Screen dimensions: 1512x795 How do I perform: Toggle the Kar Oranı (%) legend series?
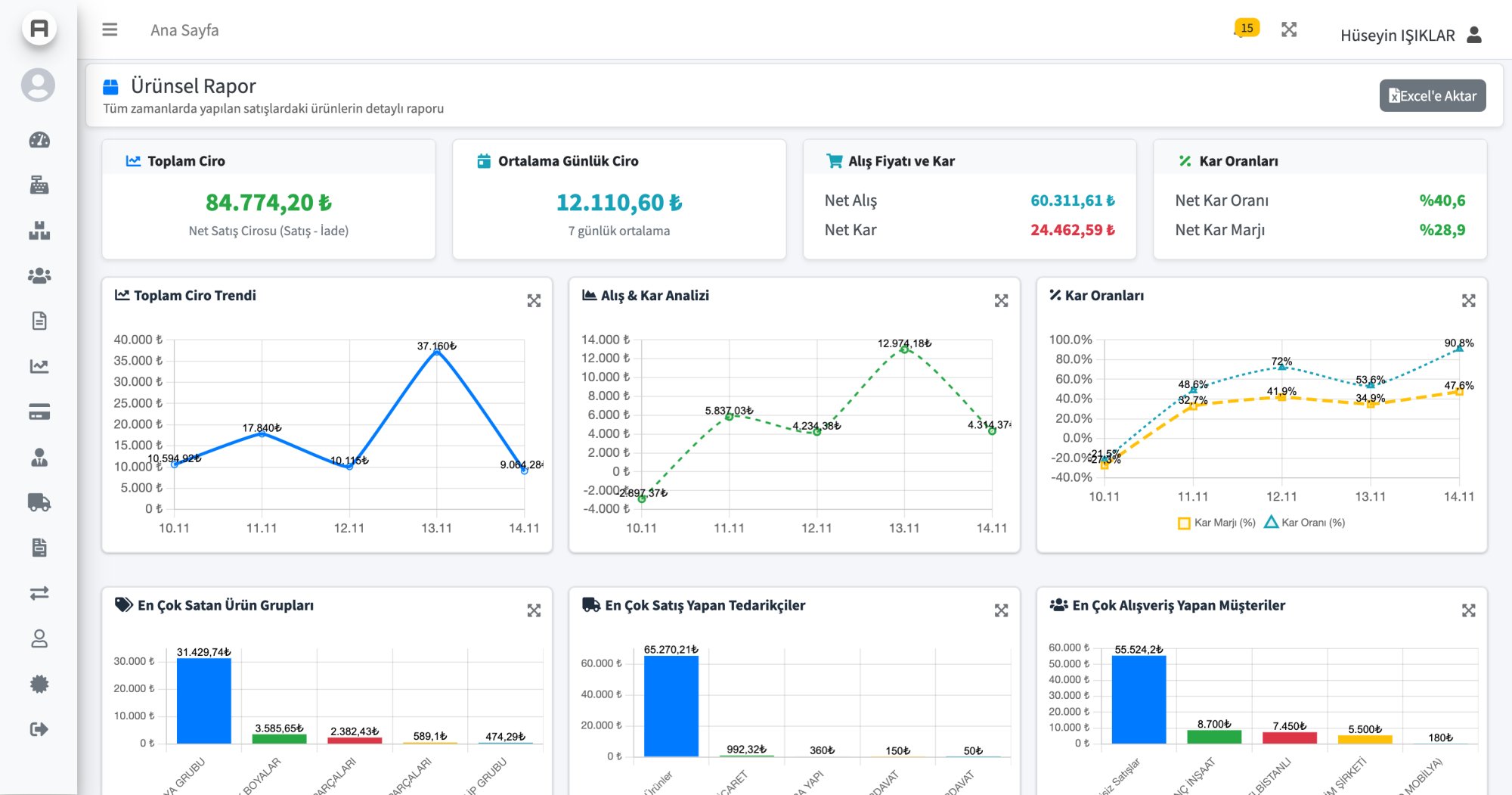tap(1304, 523)
